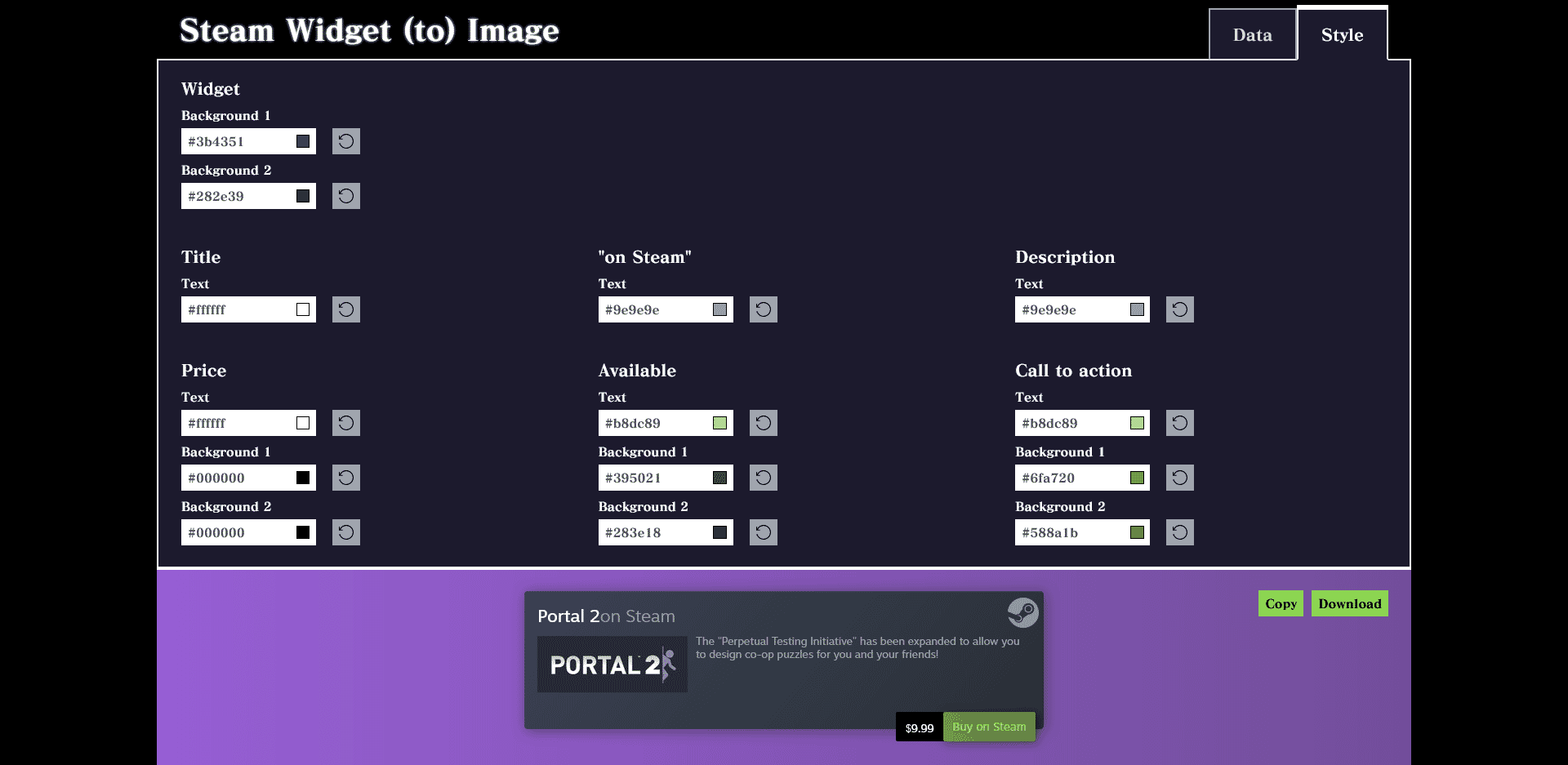Reset "on Steam" text color
This screenshot has height=765, width=1568.
(x=764, y=309)
